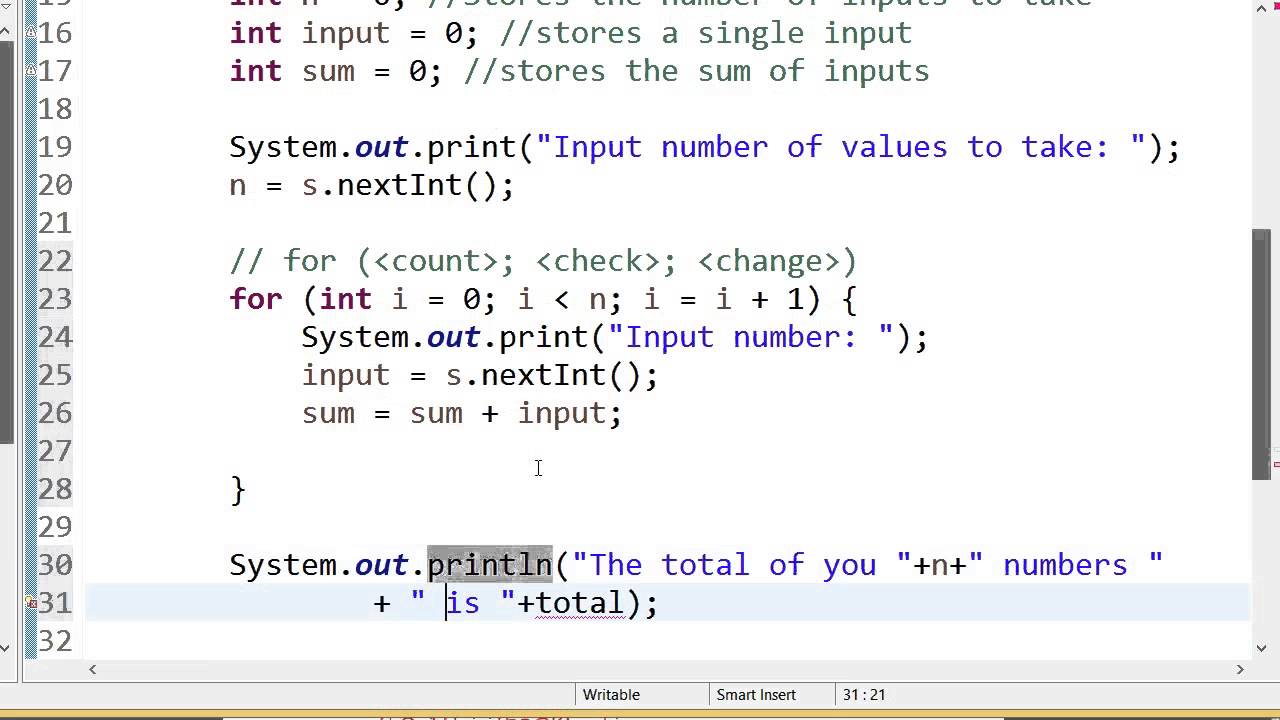
Task: Click the comment "stores the sum of inputs"
Action: click(696, 71)
